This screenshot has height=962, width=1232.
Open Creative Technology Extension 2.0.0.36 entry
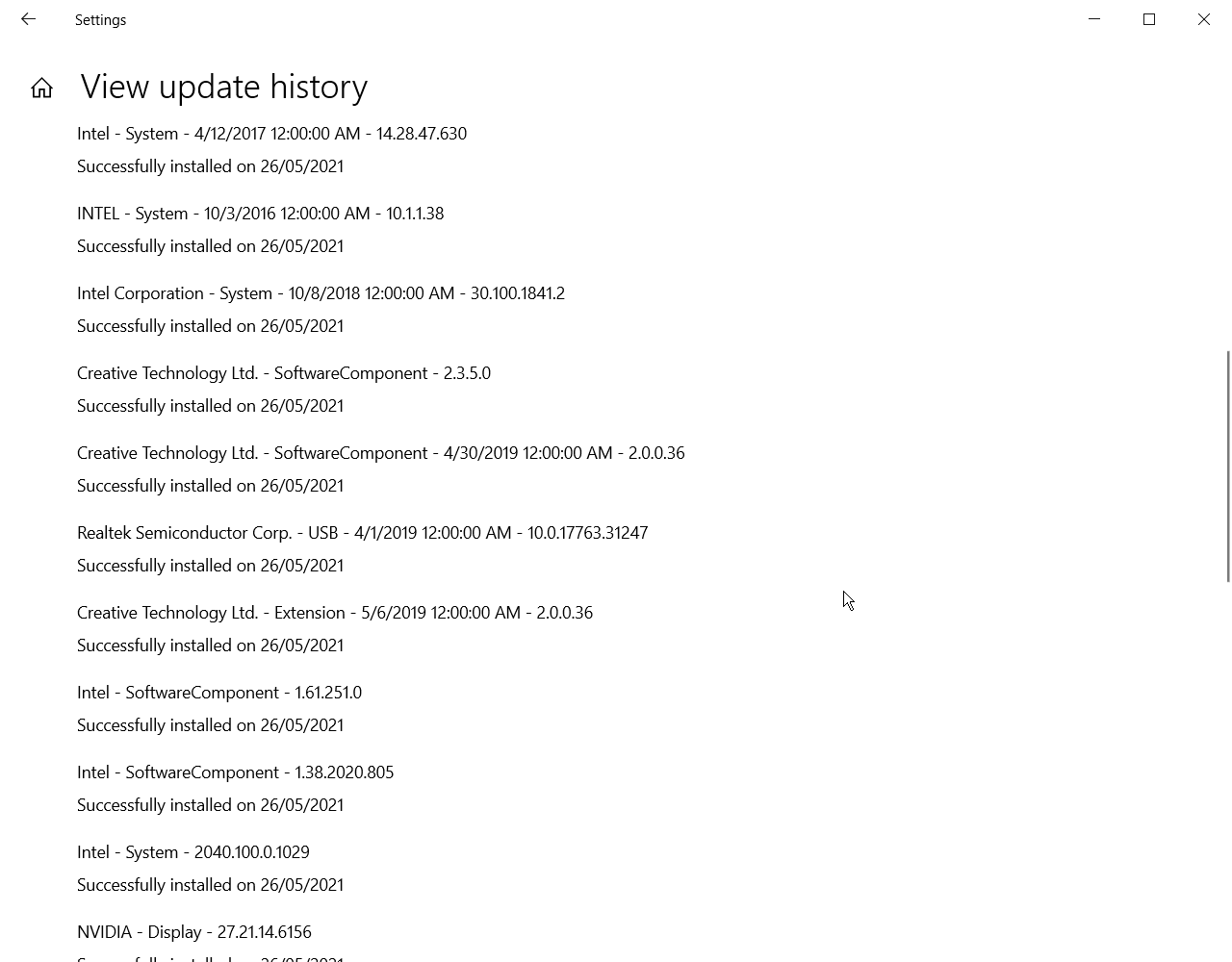pyautogui.click(x=335, y=613)
